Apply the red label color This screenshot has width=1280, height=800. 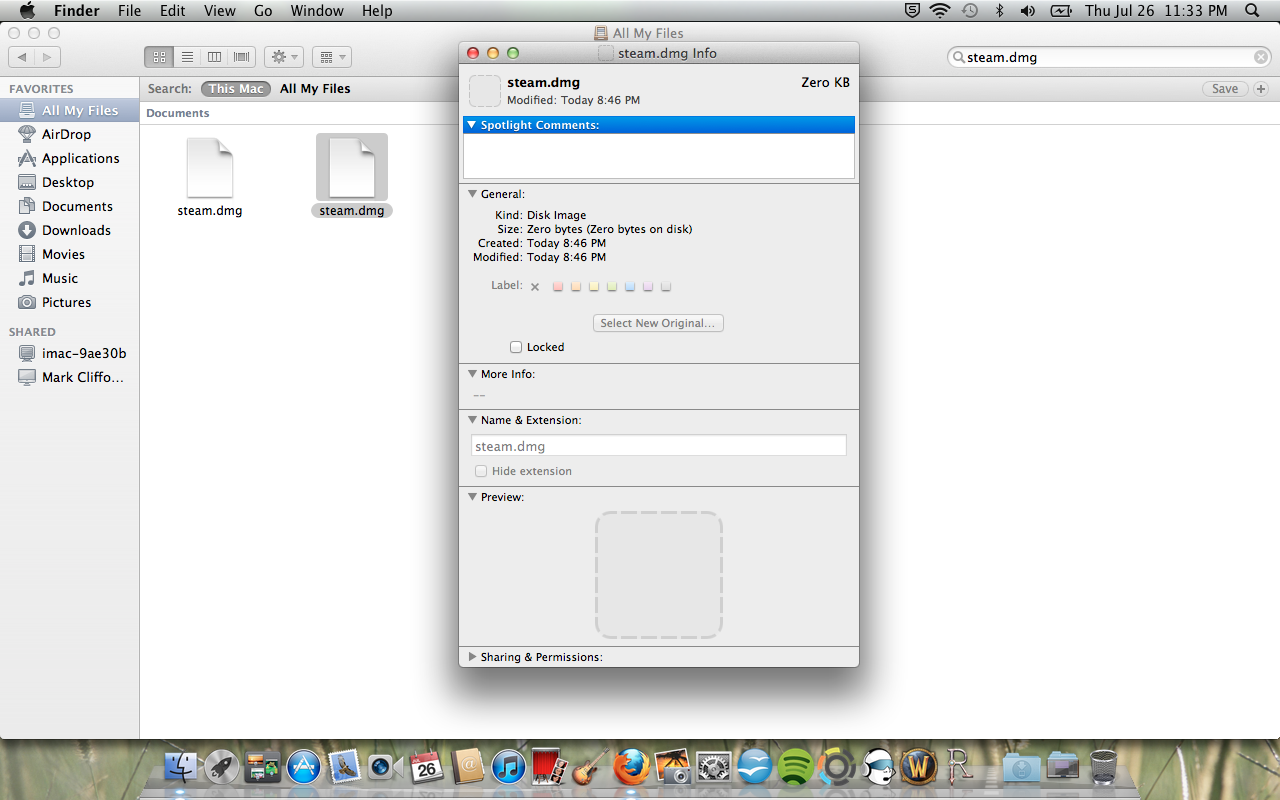(558, 287)
